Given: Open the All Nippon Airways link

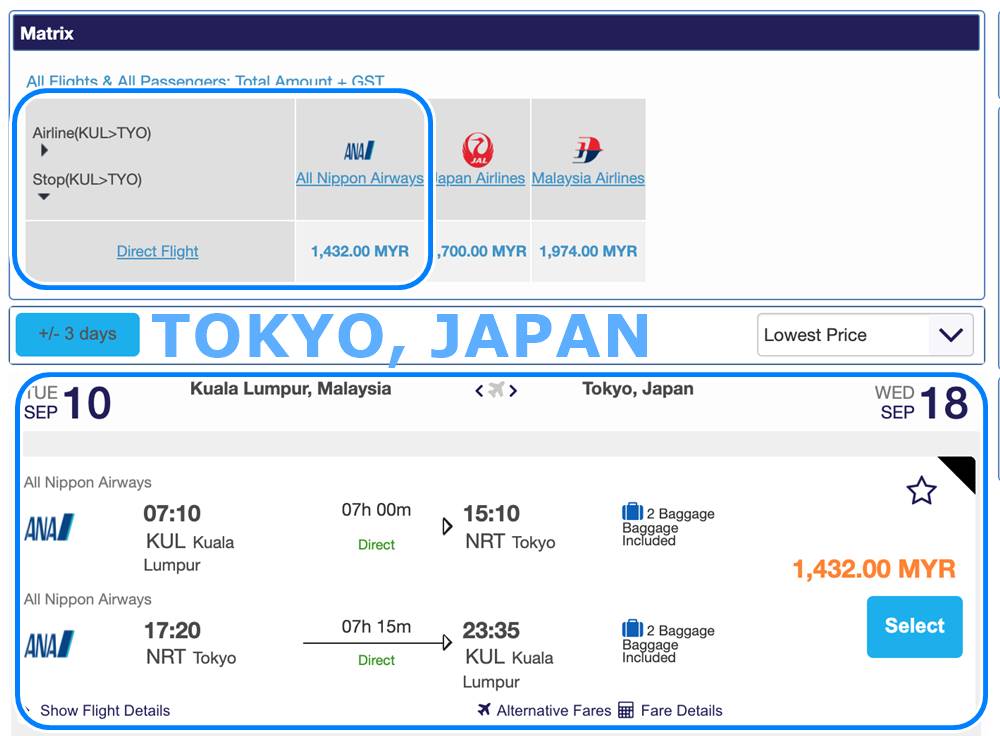Looking at the screenshot, I should click(x=360, y=178).
